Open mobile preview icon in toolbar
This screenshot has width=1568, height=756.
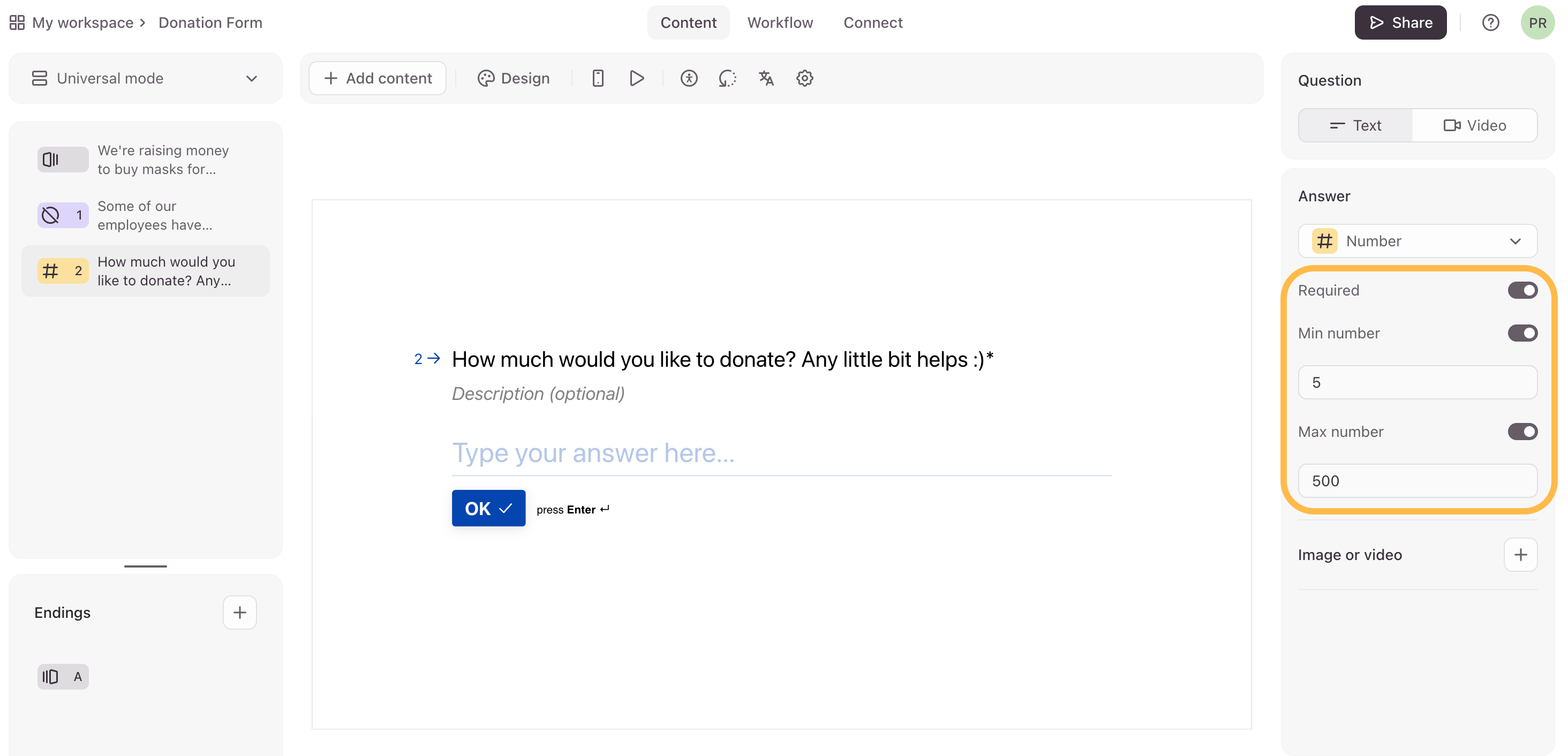click(598, 78)
